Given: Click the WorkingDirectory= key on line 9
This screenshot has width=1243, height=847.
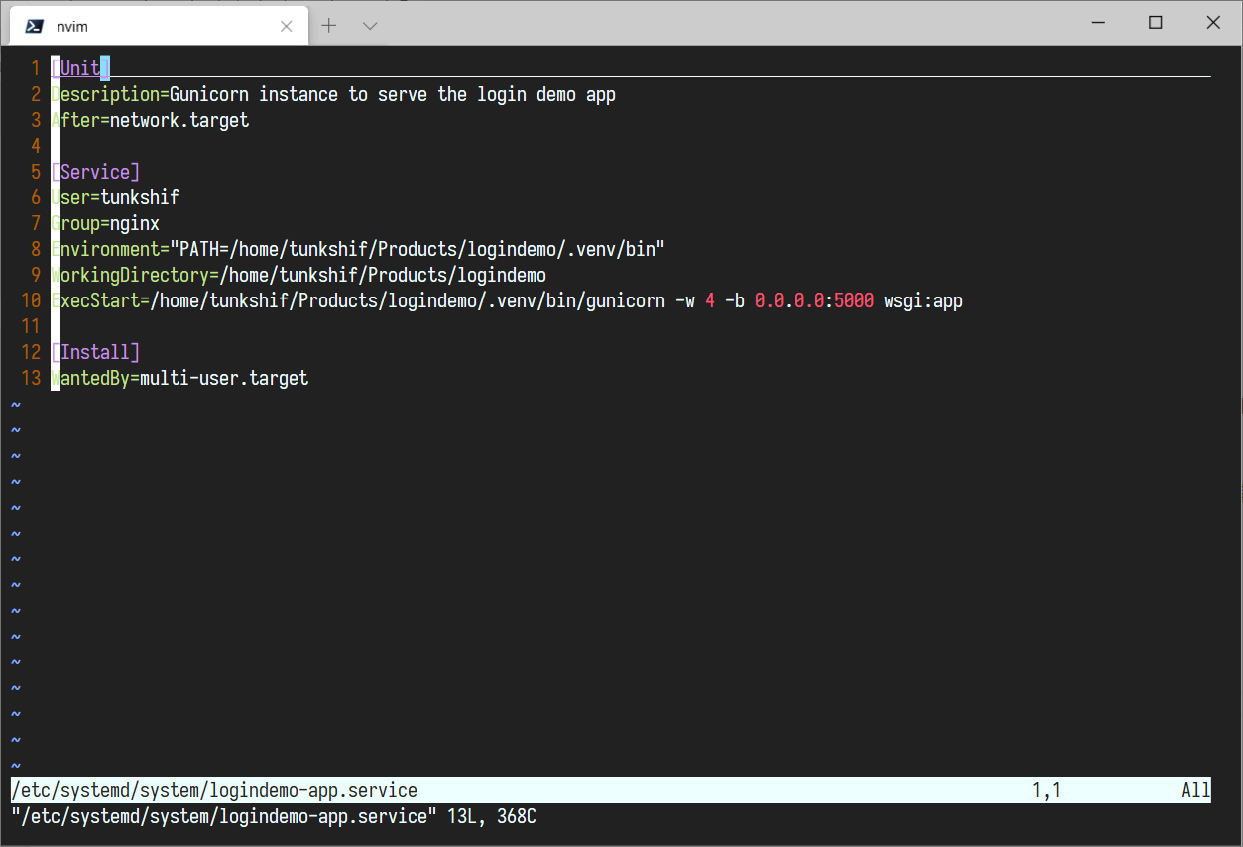Looking at the screenshot, I should 135,275.
